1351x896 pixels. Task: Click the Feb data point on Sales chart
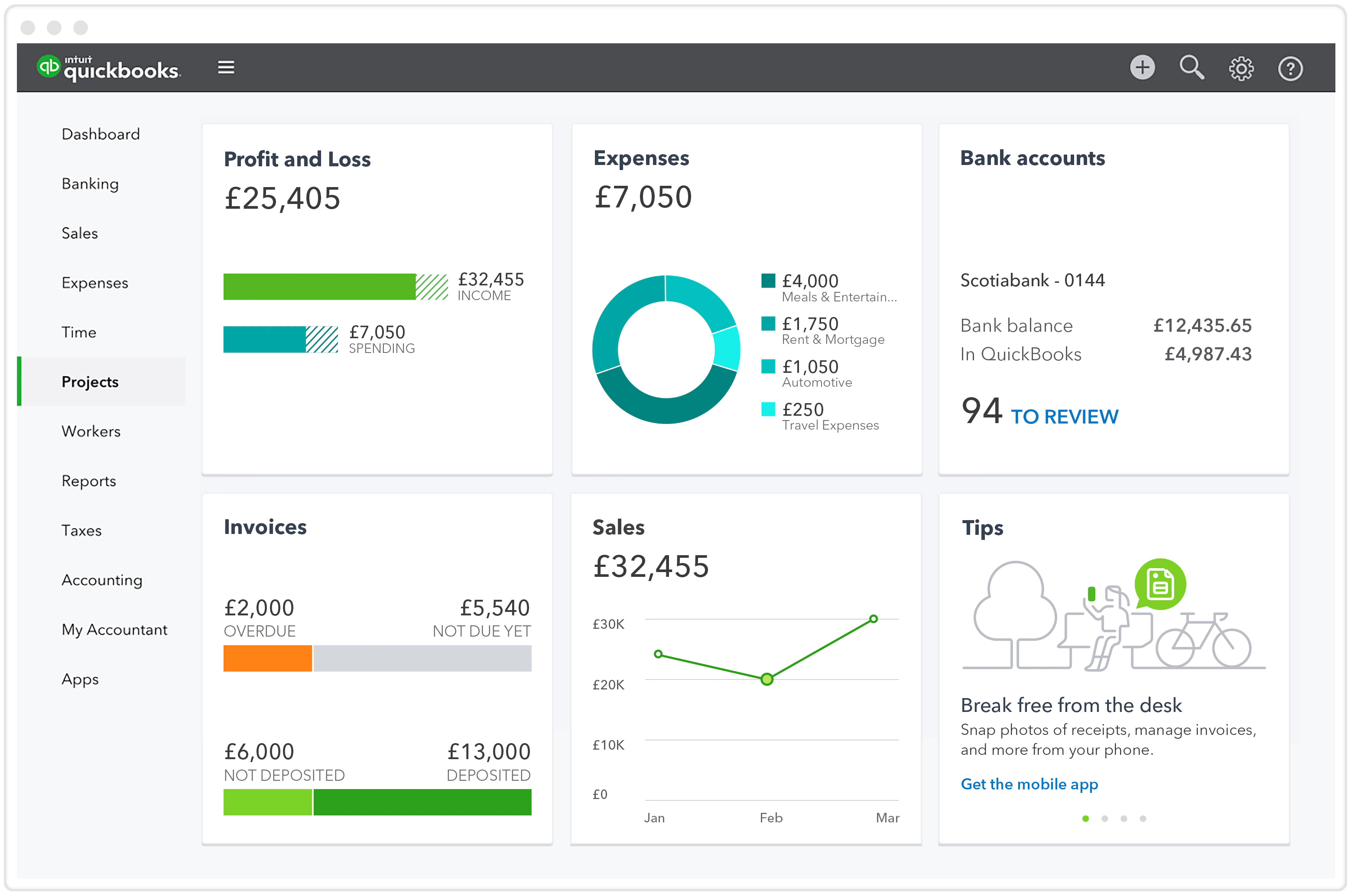tap(766, 679)
